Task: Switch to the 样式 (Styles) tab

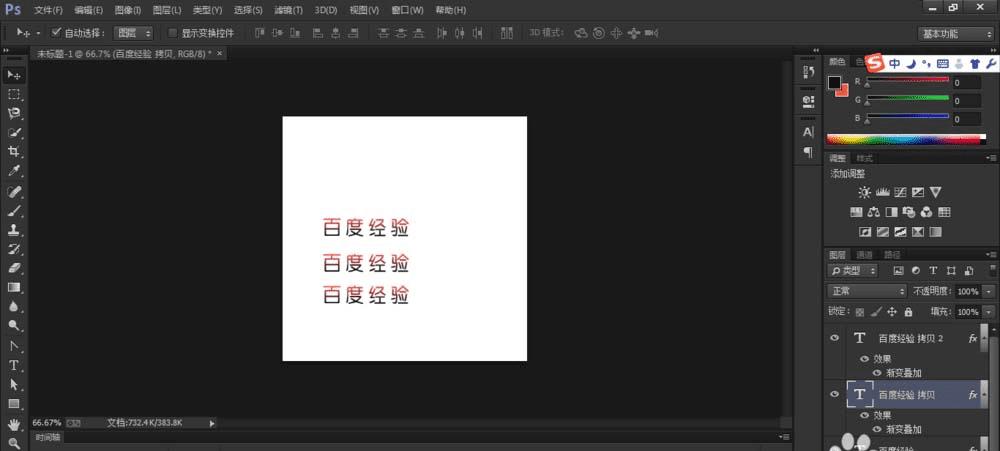Action: click(864, 158)
